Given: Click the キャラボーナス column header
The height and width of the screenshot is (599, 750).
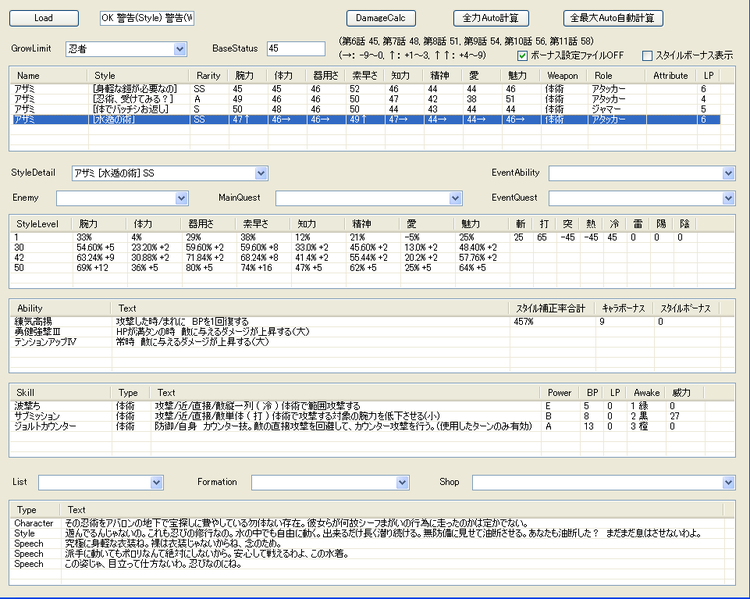Looking at the screenshot, I should pyautogui.click(x=625, y=309).
